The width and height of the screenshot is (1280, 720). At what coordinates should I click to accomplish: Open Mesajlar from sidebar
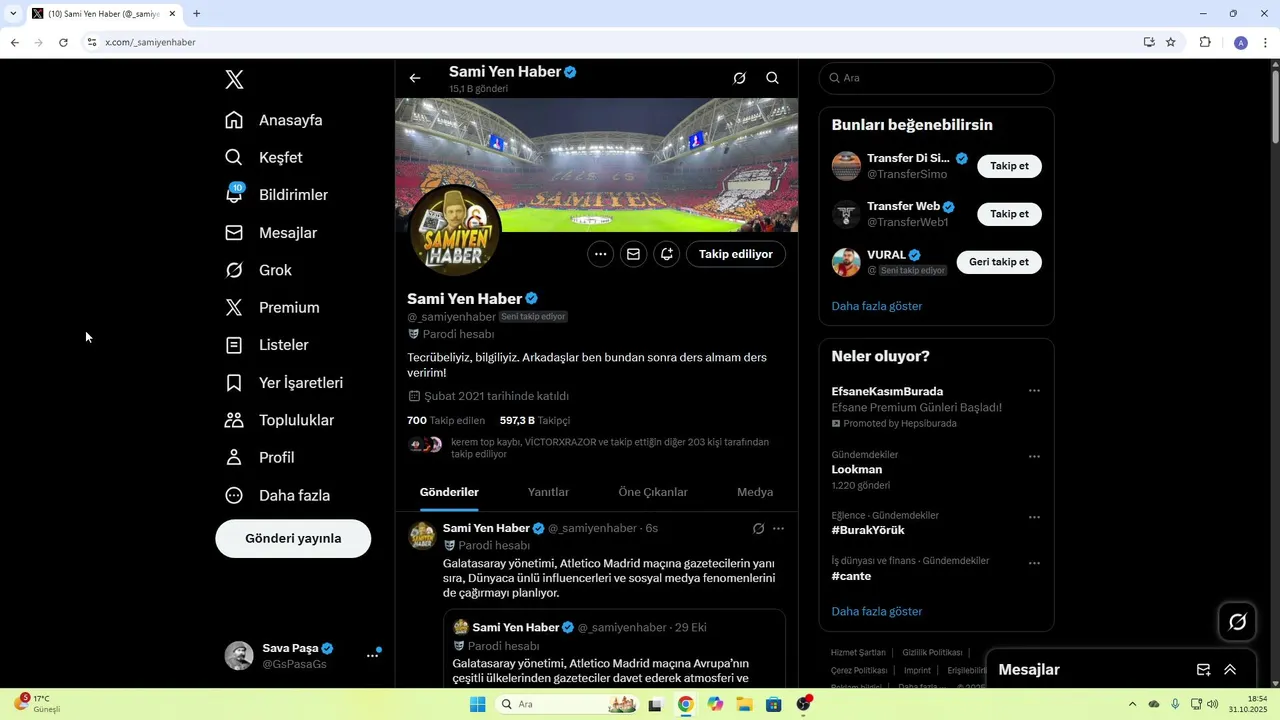pos(271,233)
